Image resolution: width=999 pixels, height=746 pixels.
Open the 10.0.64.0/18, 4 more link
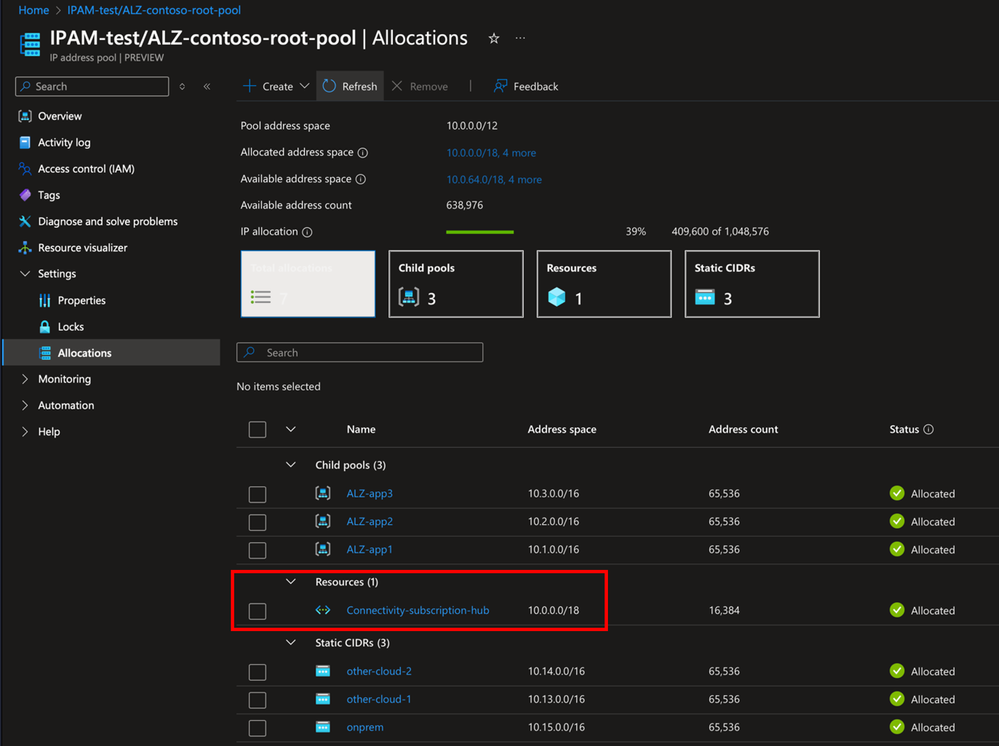[494, 180]
